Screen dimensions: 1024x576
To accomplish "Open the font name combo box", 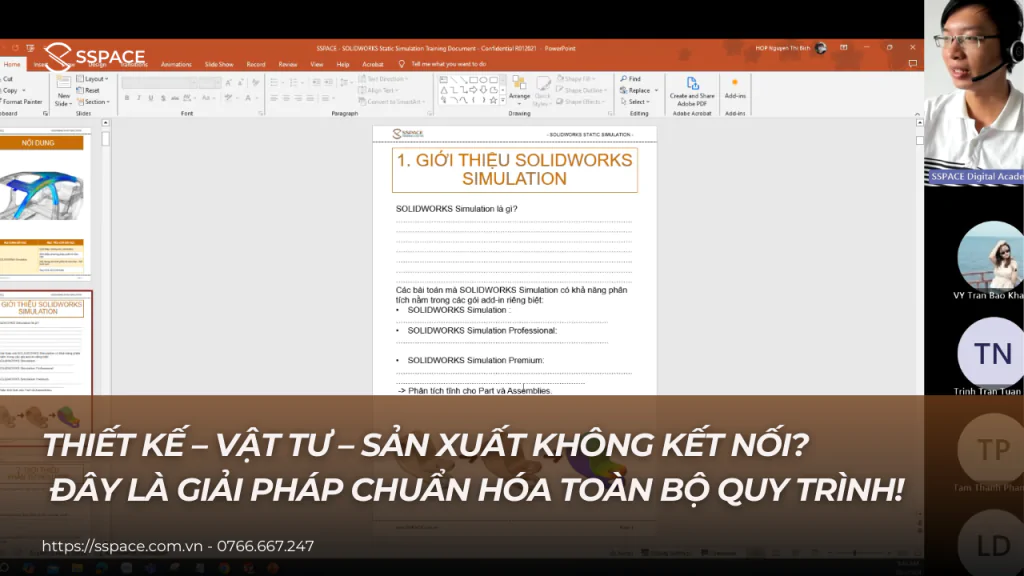I will [x=159, y=83].
